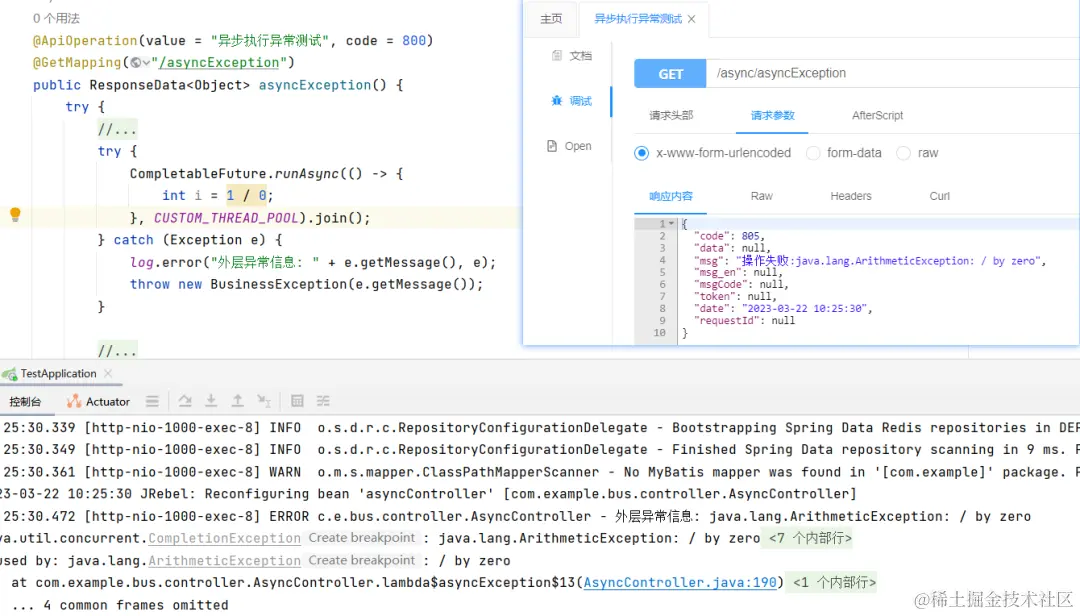Click the upload/step out arrow icon
Screen dimensions: 1080x616
(238, 401)
